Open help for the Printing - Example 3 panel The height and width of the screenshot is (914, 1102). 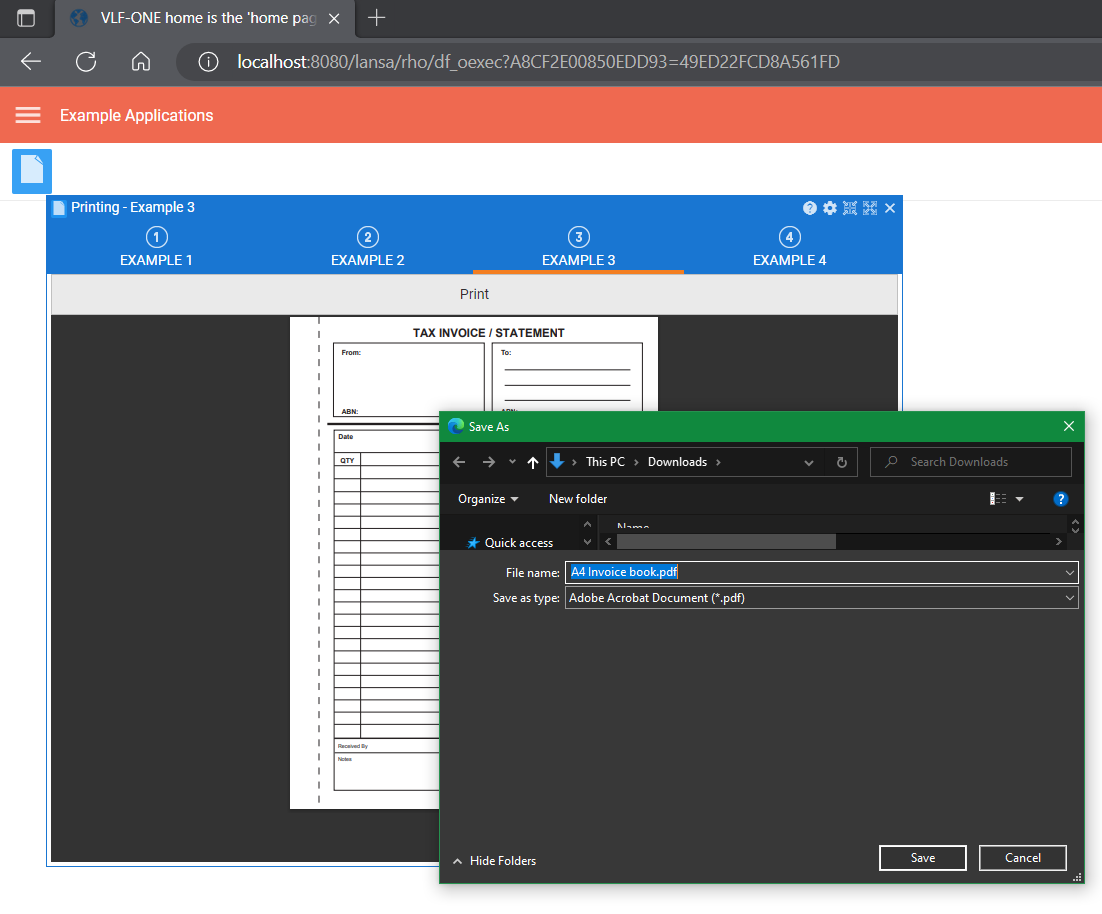point(810,208)
